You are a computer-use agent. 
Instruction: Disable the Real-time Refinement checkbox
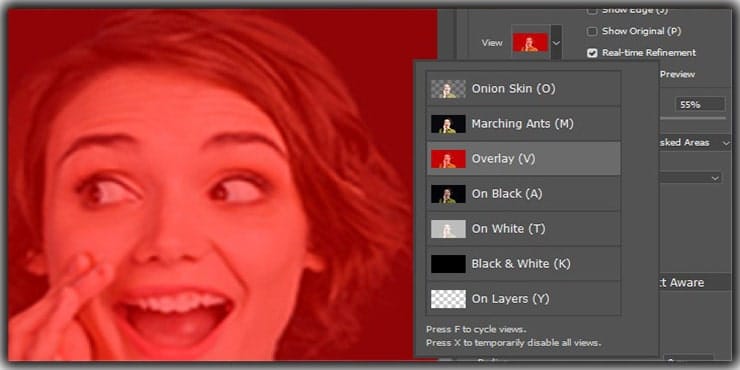[592, 53]
